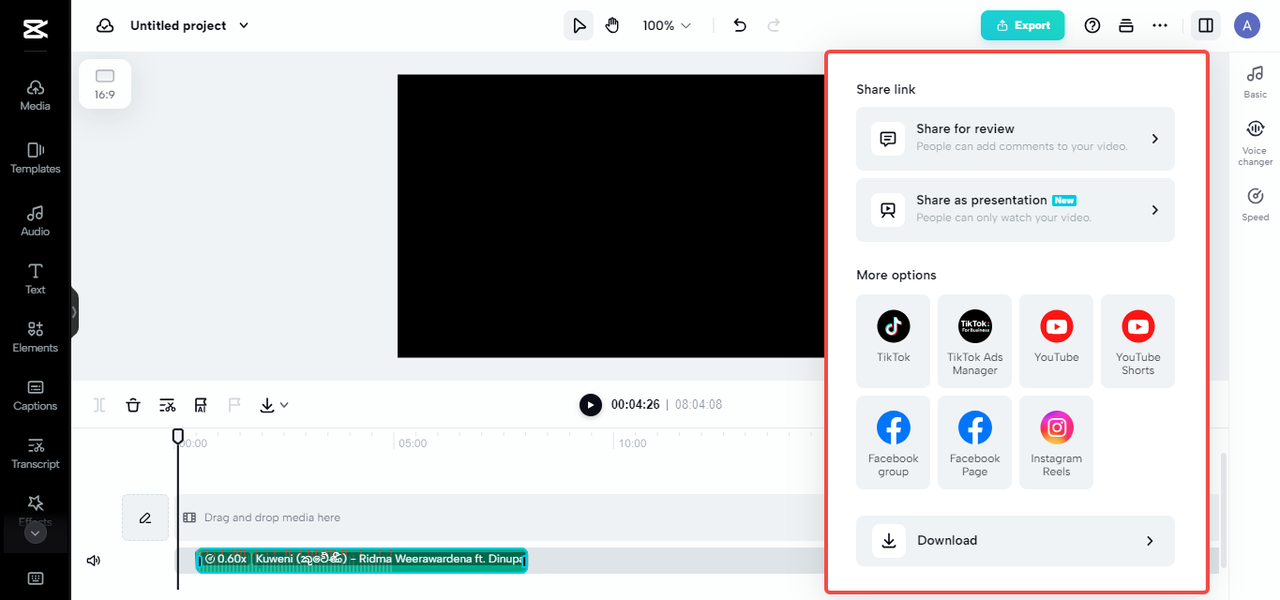This screenshot has height=600, width=1280.
Task: Delete the selected clip
Action: click(x=133, y=405)
